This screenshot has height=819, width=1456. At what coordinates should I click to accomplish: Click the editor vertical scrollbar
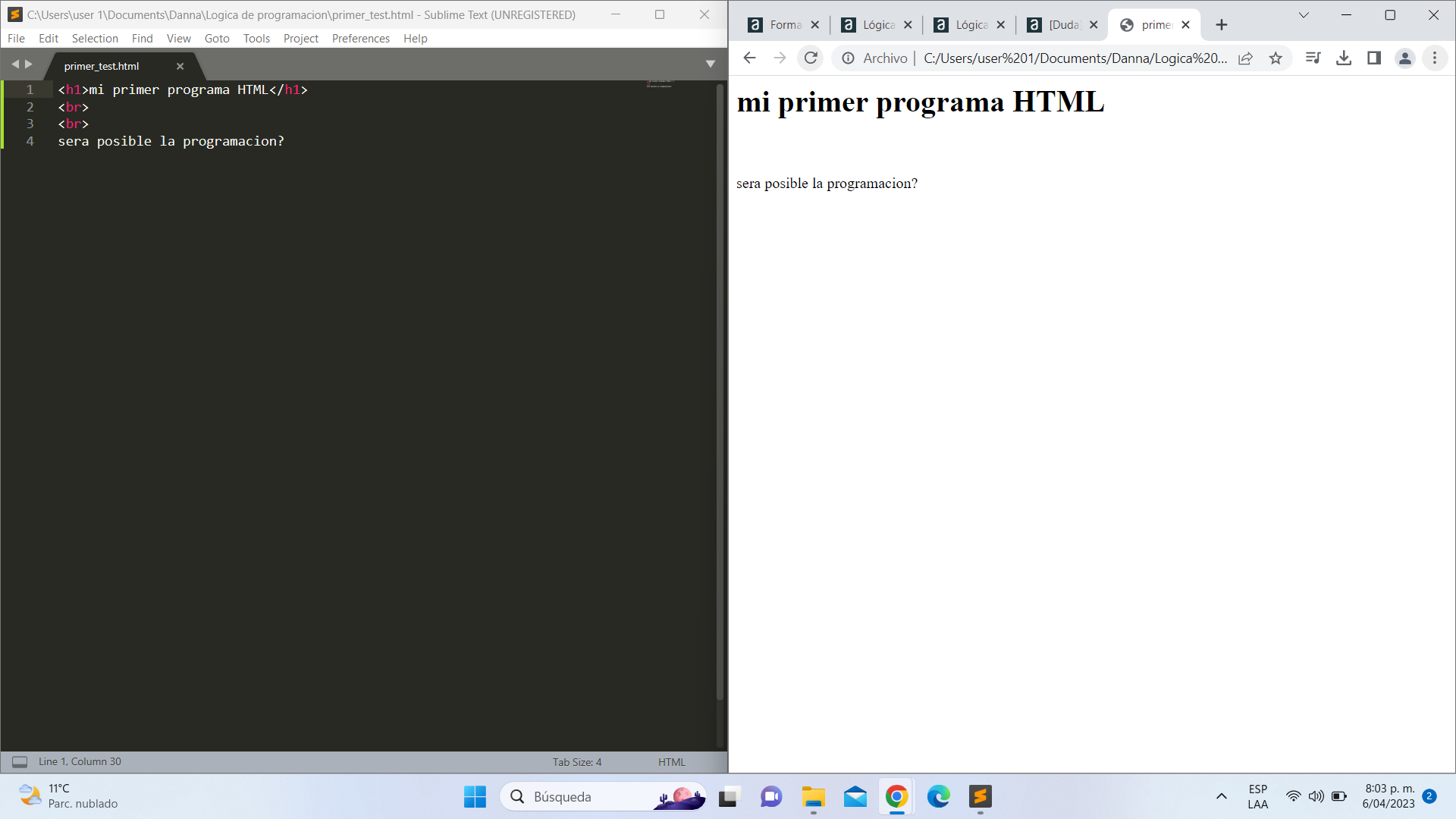720,391
